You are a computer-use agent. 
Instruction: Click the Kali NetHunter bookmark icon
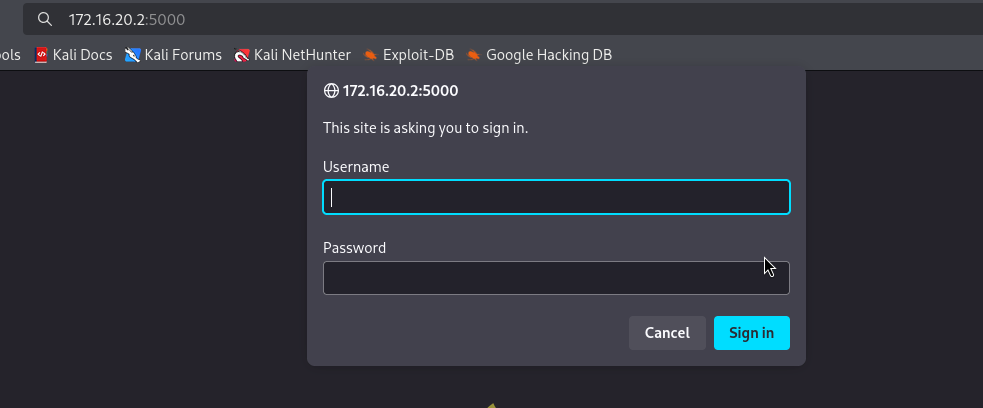pos(242,55)
